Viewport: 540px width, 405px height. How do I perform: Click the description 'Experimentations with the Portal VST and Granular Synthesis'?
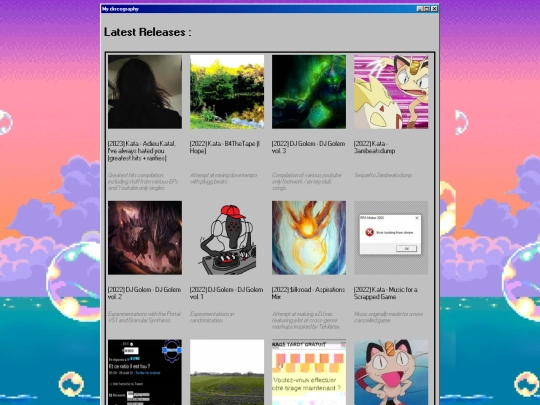point(144,317)
